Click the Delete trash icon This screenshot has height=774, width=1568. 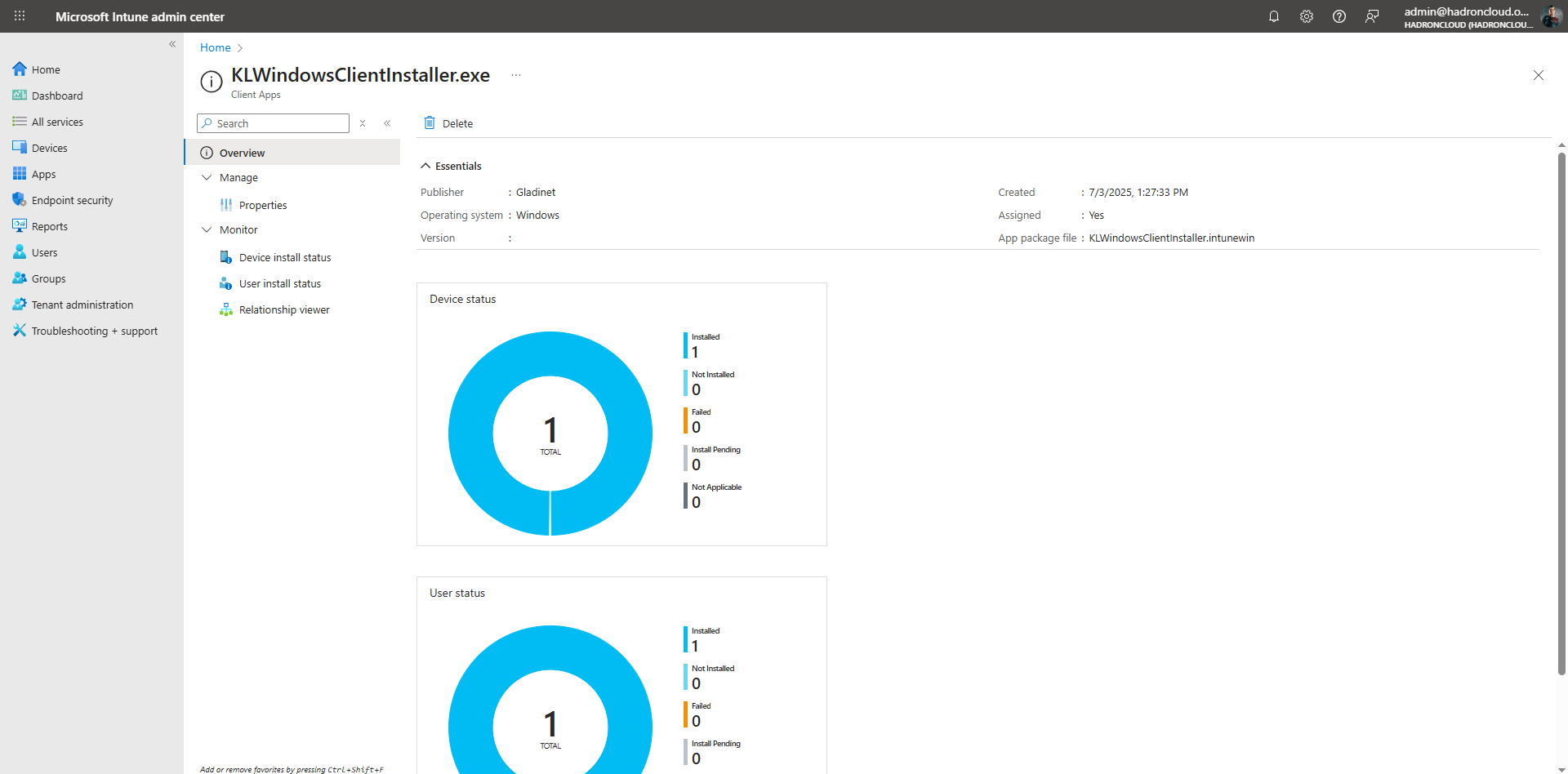coord(430,123)
